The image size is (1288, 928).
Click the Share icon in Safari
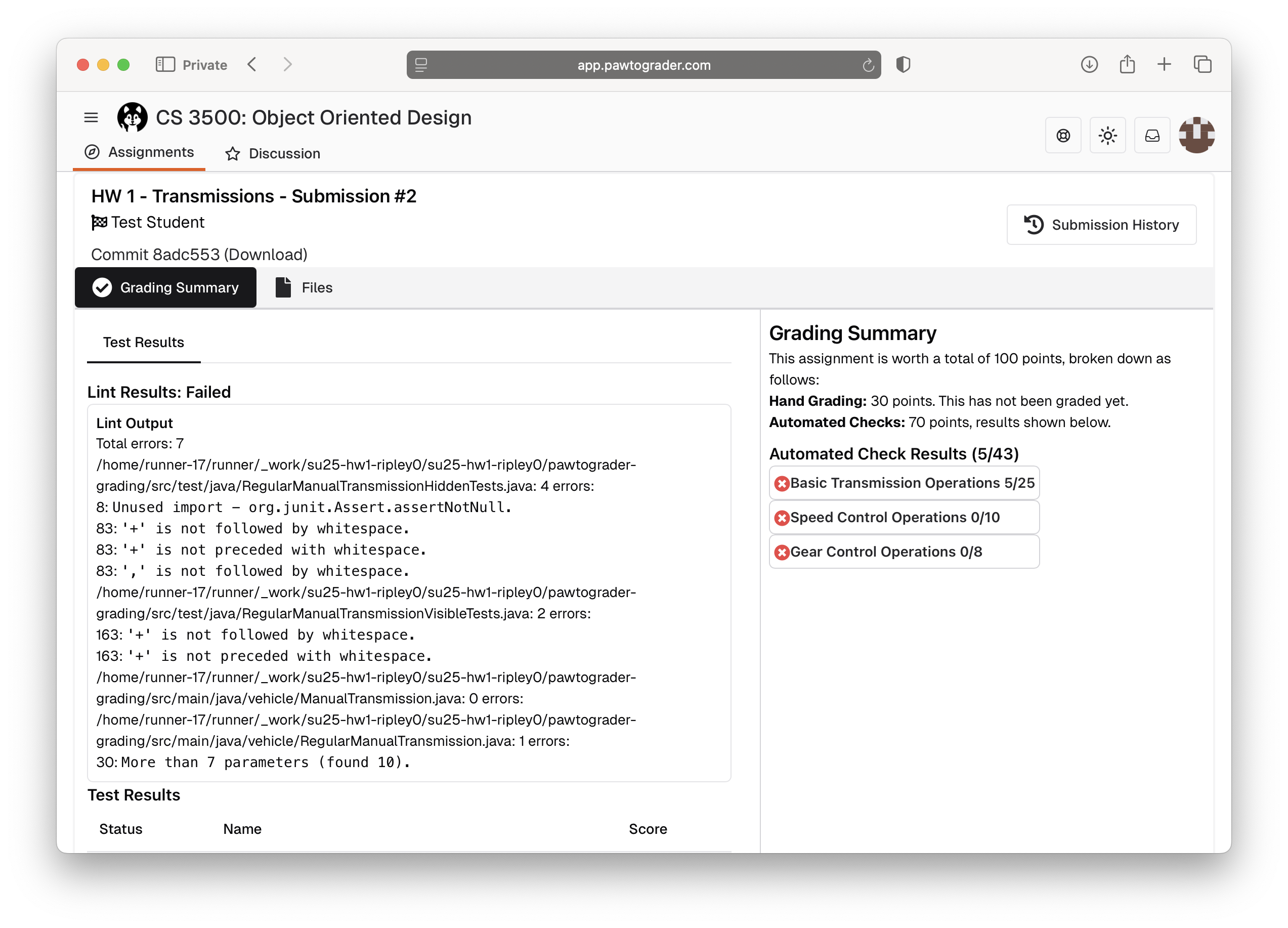tap(1127, 64)
